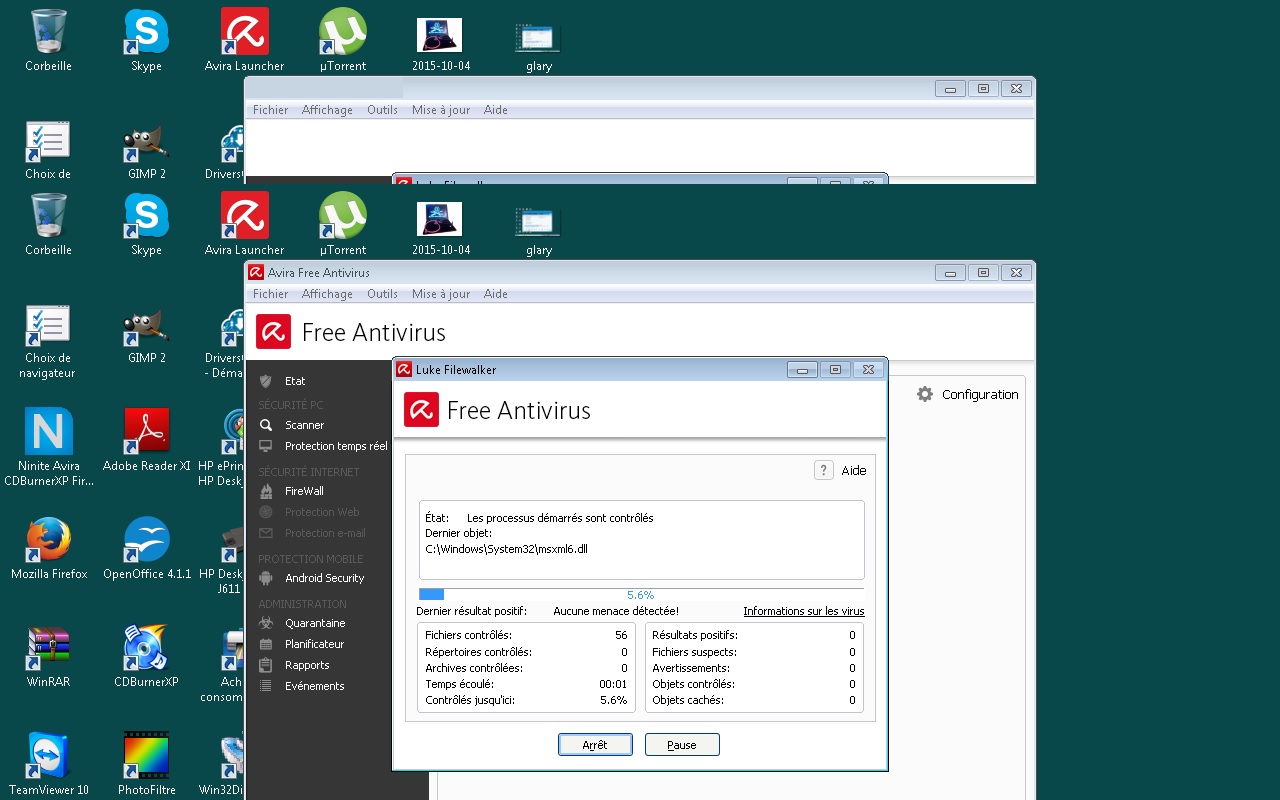
Task: Click the Configuration gear icon
Action: (925, 394)
